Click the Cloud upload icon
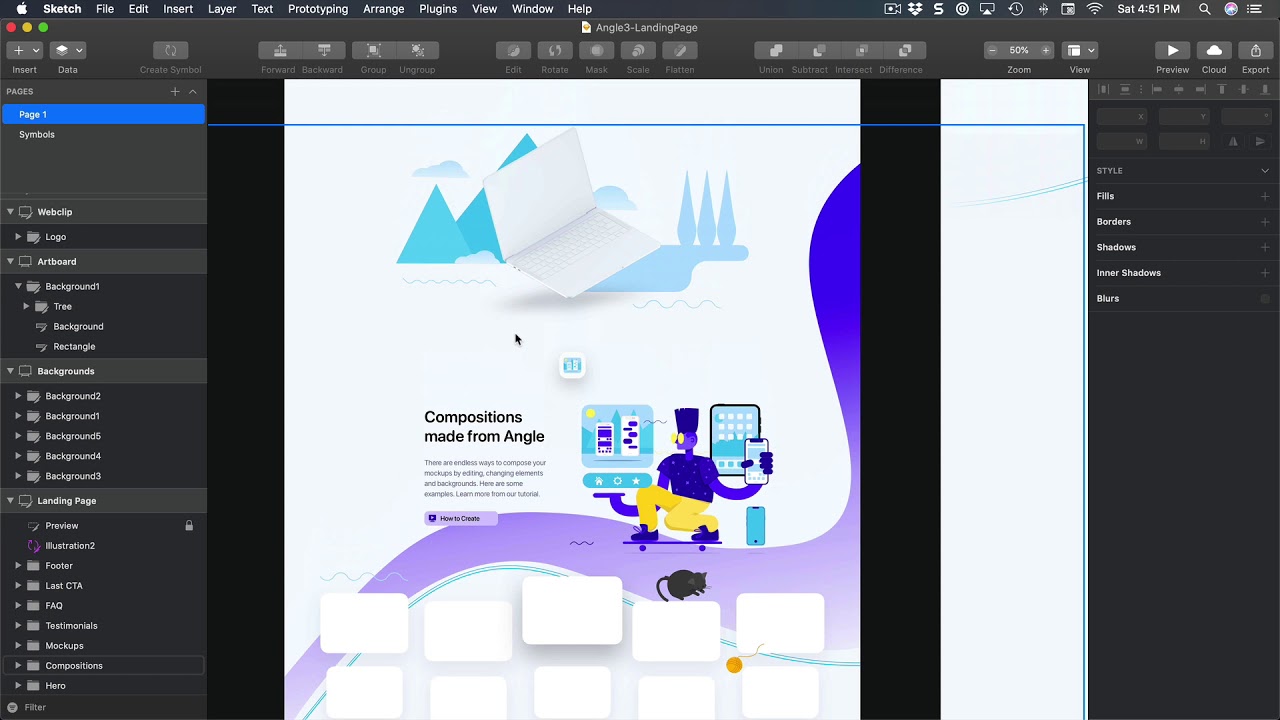 point(1214,50)
